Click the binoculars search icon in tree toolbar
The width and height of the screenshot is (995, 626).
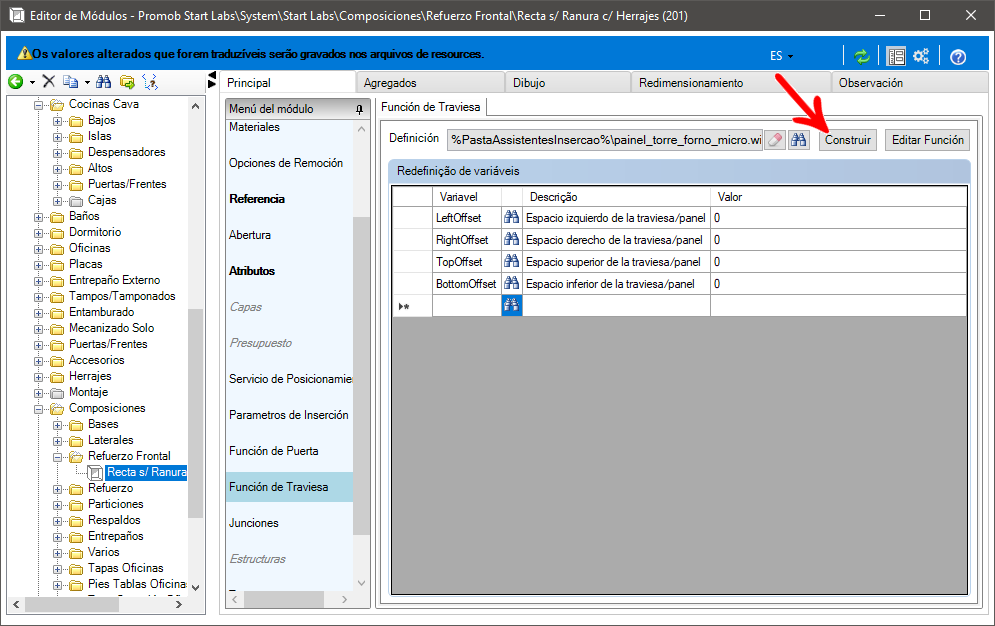[103, 81]
